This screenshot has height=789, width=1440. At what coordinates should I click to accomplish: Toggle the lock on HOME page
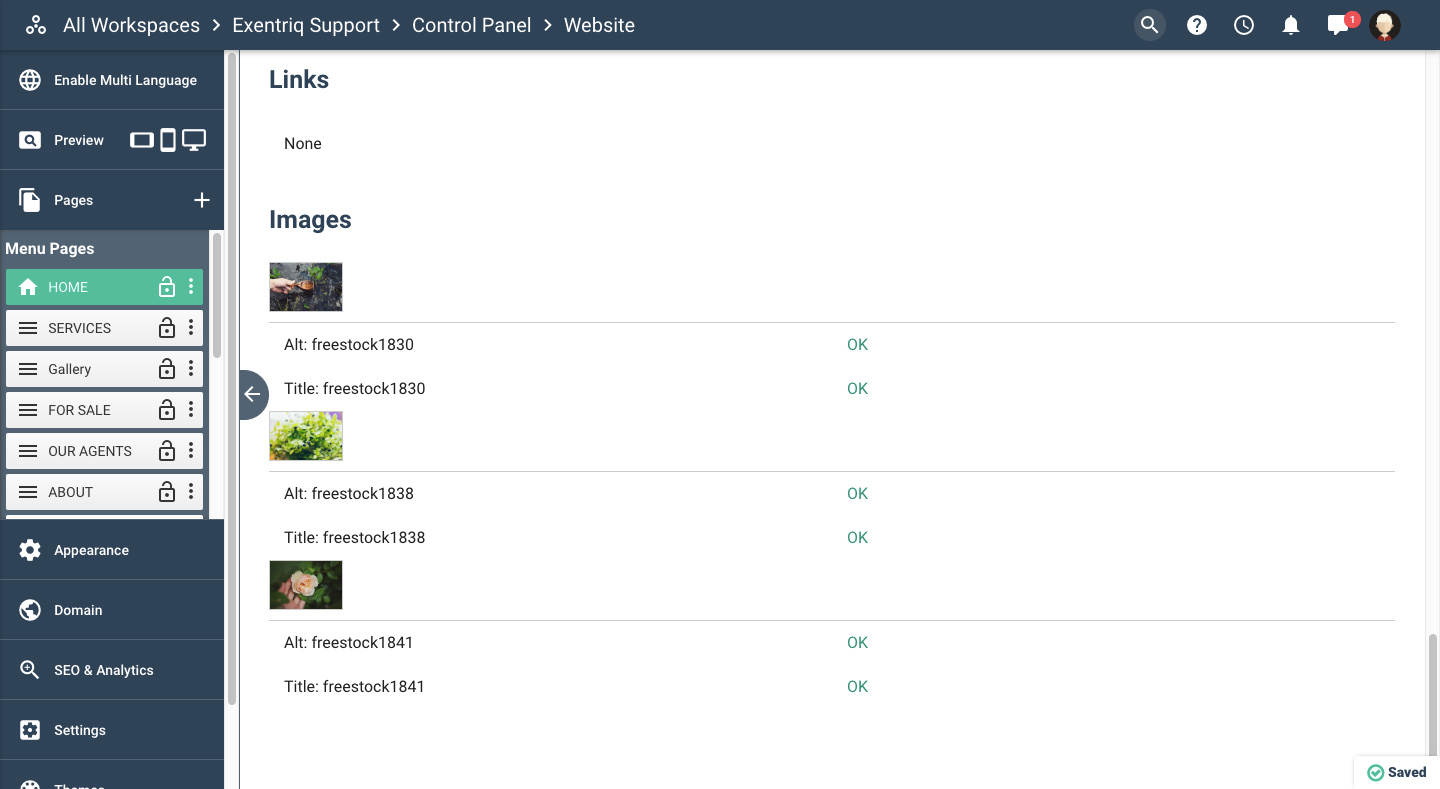pyautogui.click(x=167, y=288)
